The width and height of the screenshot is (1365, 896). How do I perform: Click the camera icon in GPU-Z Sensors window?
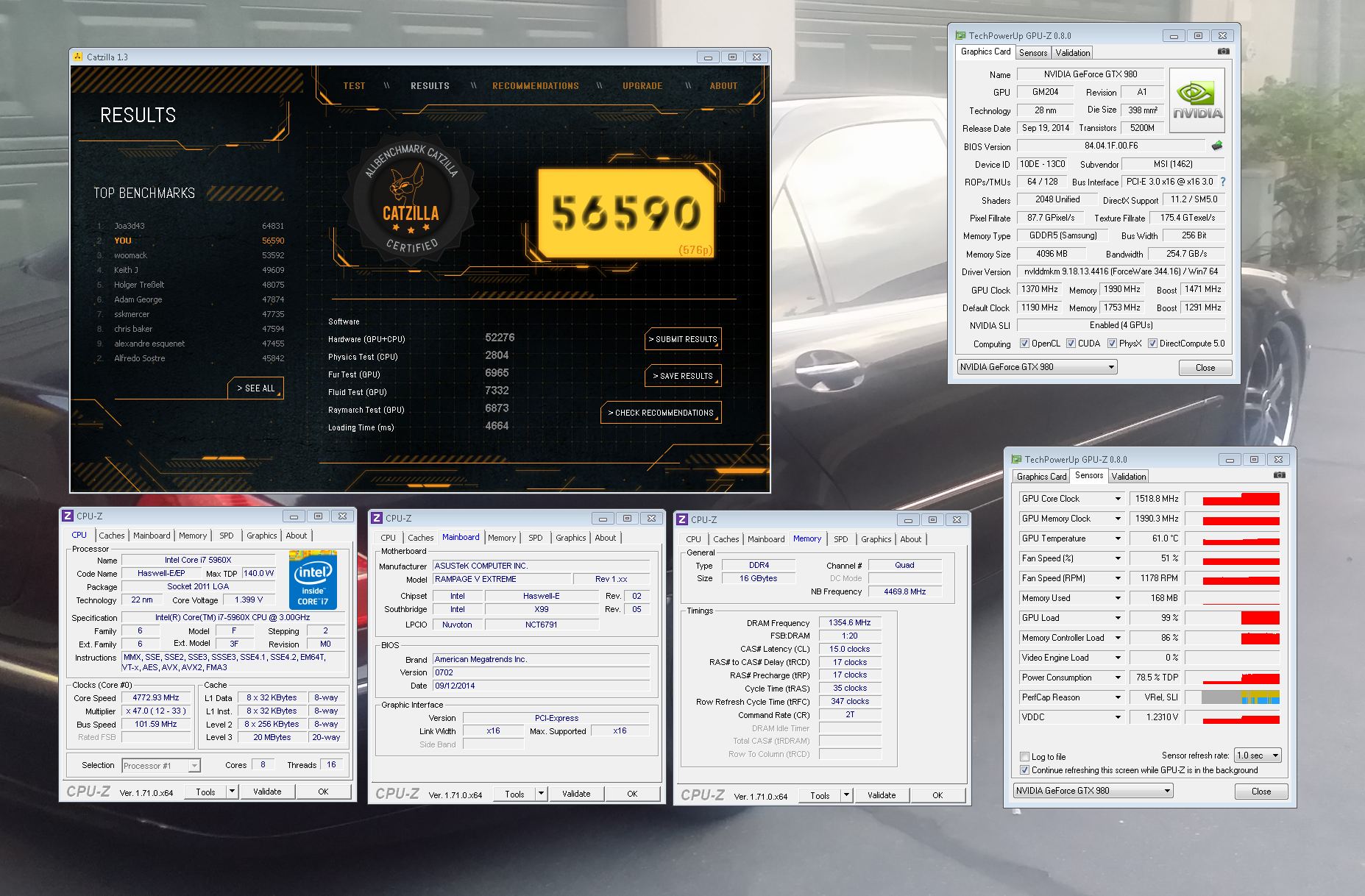point(1280,475)
